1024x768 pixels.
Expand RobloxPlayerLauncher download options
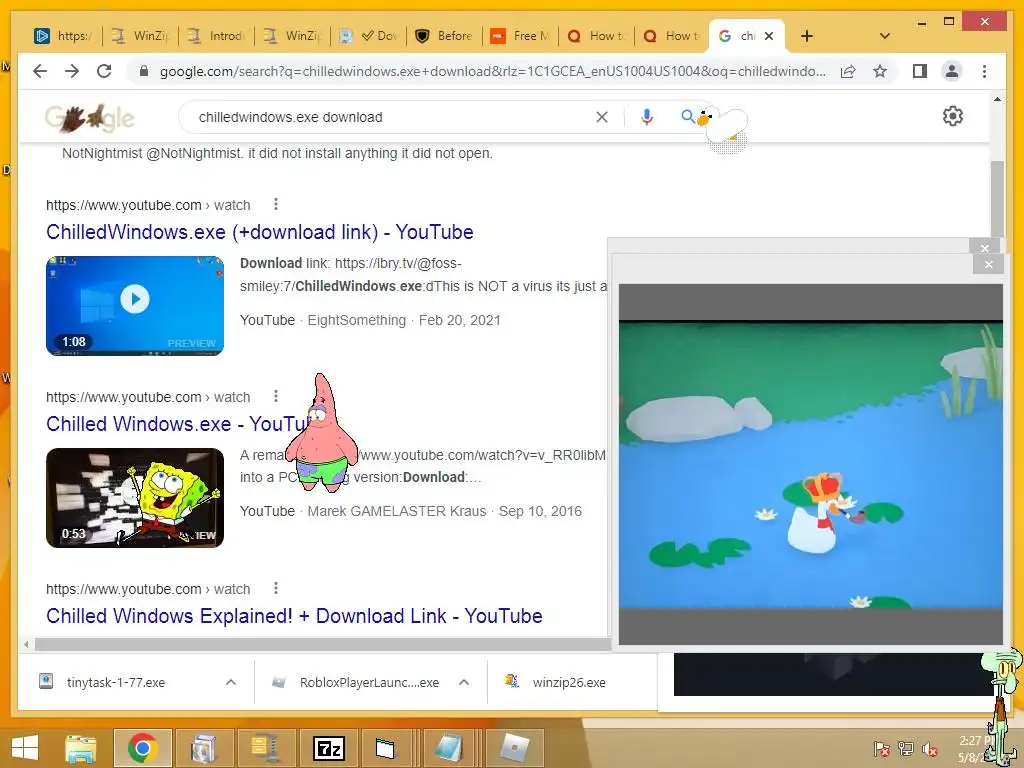[464, 682]
